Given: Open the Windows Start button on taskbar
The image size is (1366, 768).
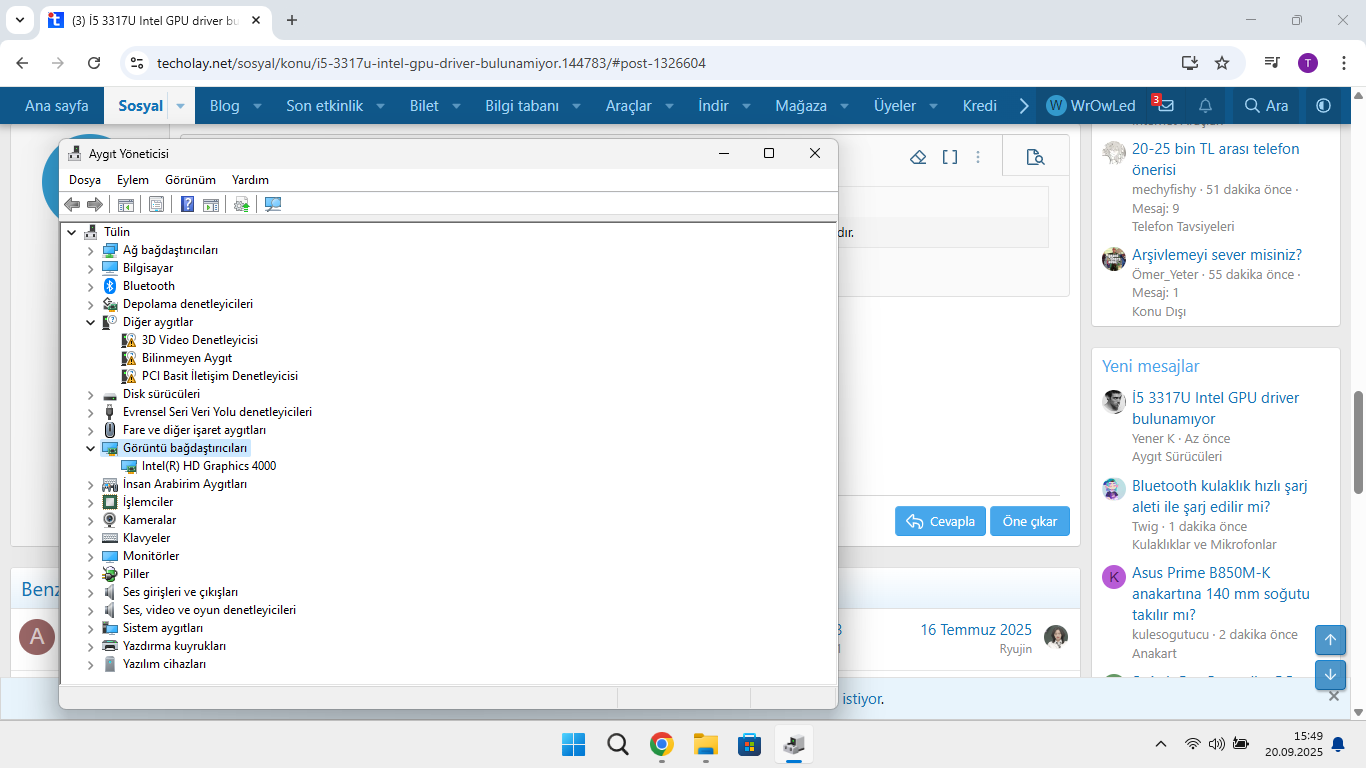Looking at the screenshot, I should click(x=573, y=744).
